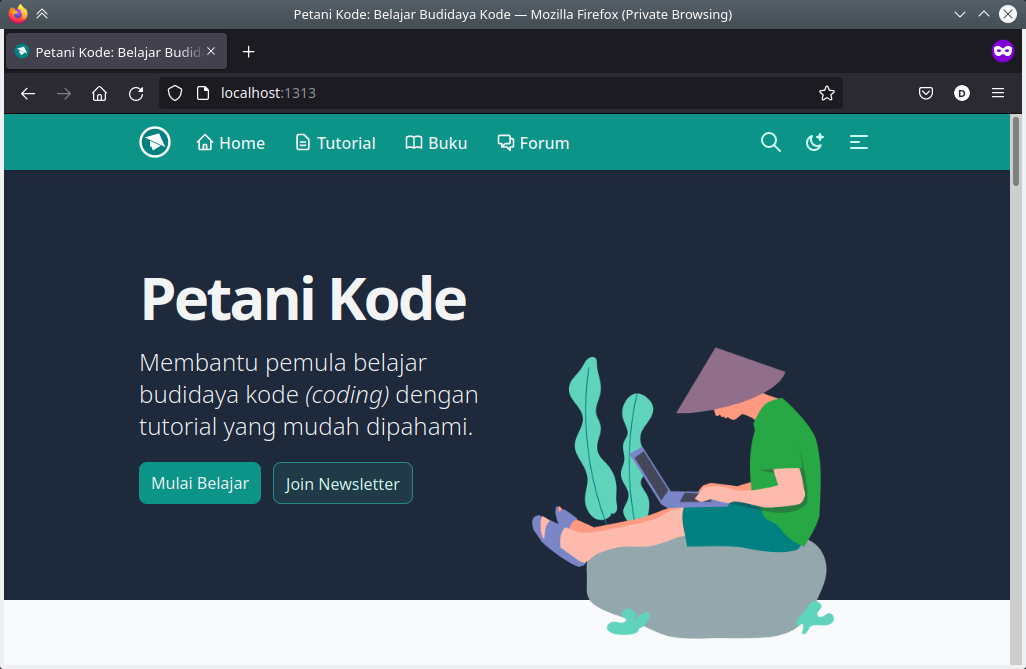Screen dimensions: 1026x669
Task: Save the page to Pocket
Action: pyautogui.click(x=925, y=93)
